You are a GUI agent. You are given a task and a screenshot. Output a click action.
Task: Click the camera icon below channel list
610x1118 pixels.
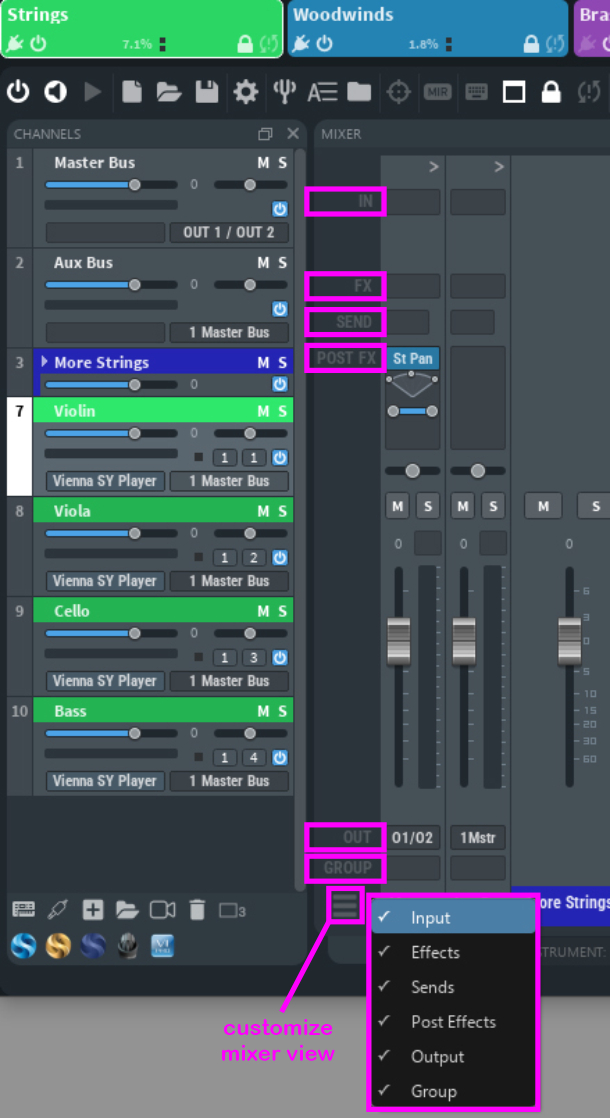click(x=162, y=909)
